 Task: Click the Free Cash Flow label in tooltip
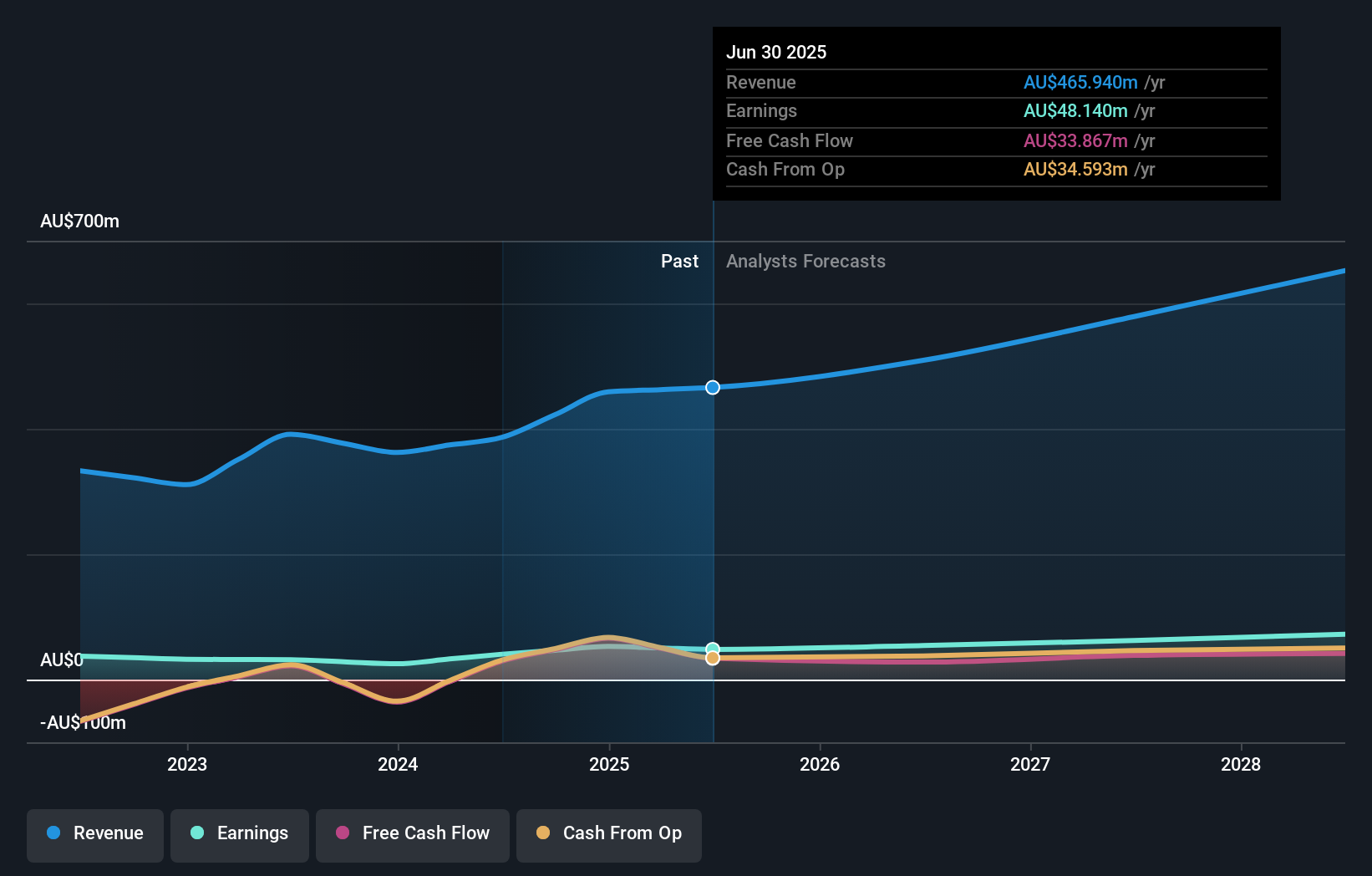coord(790,141)
